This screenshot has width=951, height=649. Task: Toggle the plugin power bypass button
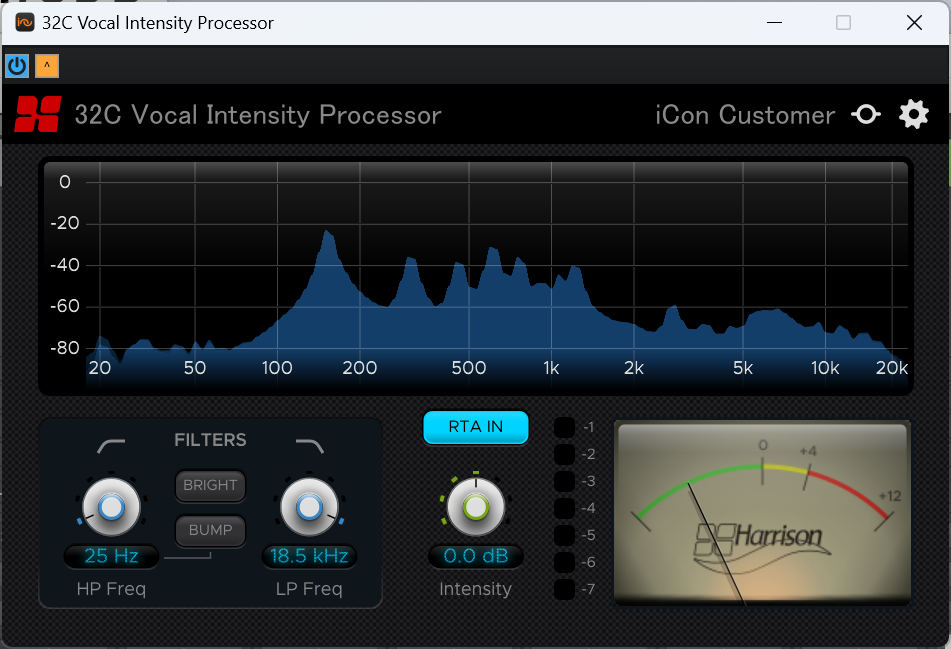(x=17, y=66)
